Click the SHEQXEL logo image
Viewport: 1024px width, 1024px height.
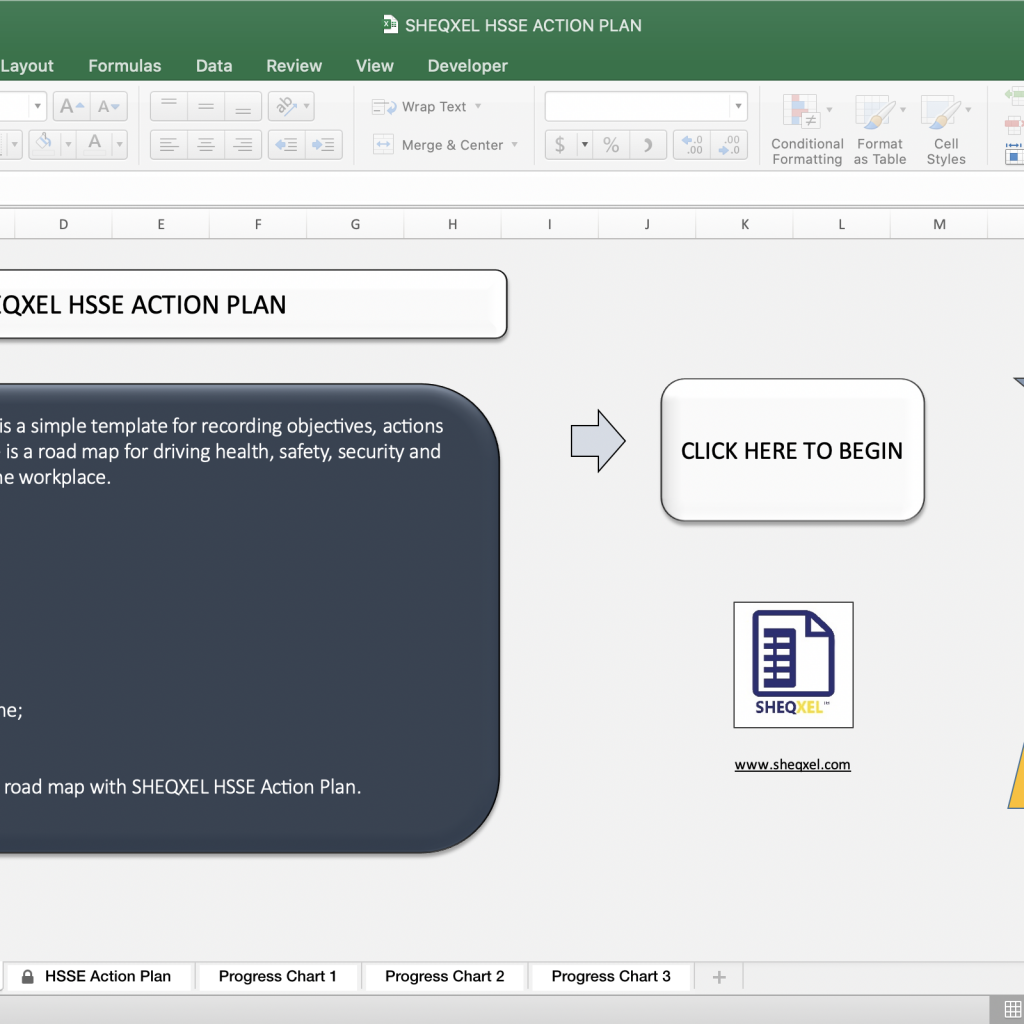tap(793, 665)
